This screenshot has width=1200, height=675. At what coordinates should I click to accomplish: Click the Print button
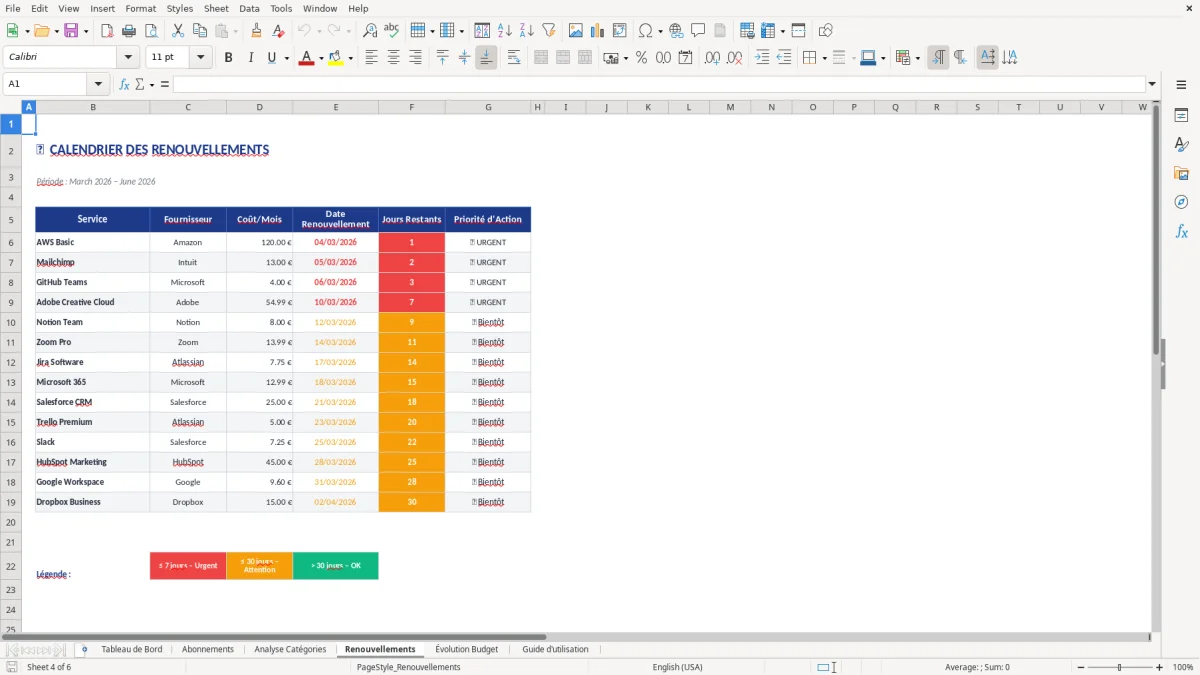[129, 30]
